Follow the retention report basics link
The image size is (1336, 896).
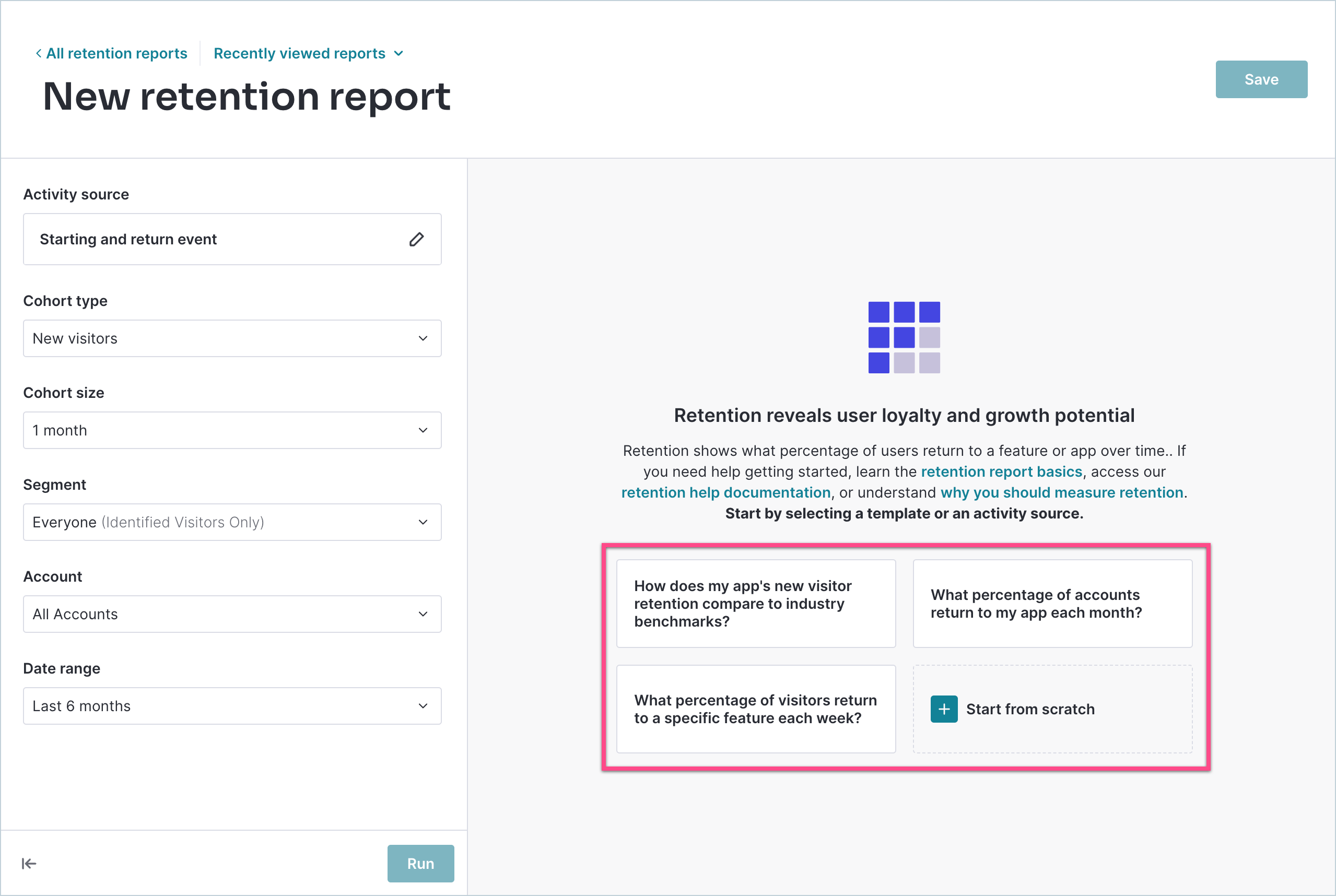(x=1001, y=471)
